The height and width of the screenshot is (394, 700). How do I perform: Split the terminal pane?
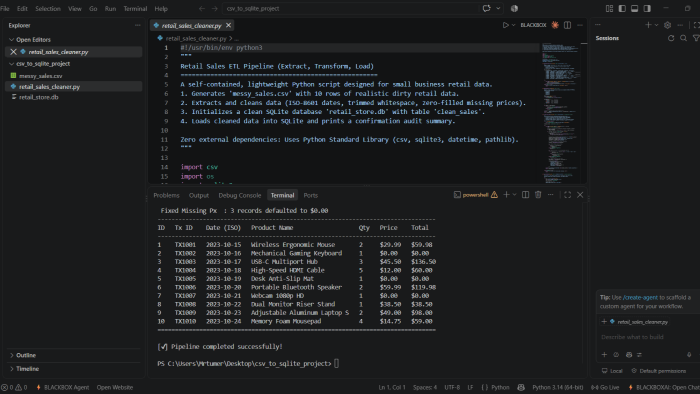click(x=525, y=195)
